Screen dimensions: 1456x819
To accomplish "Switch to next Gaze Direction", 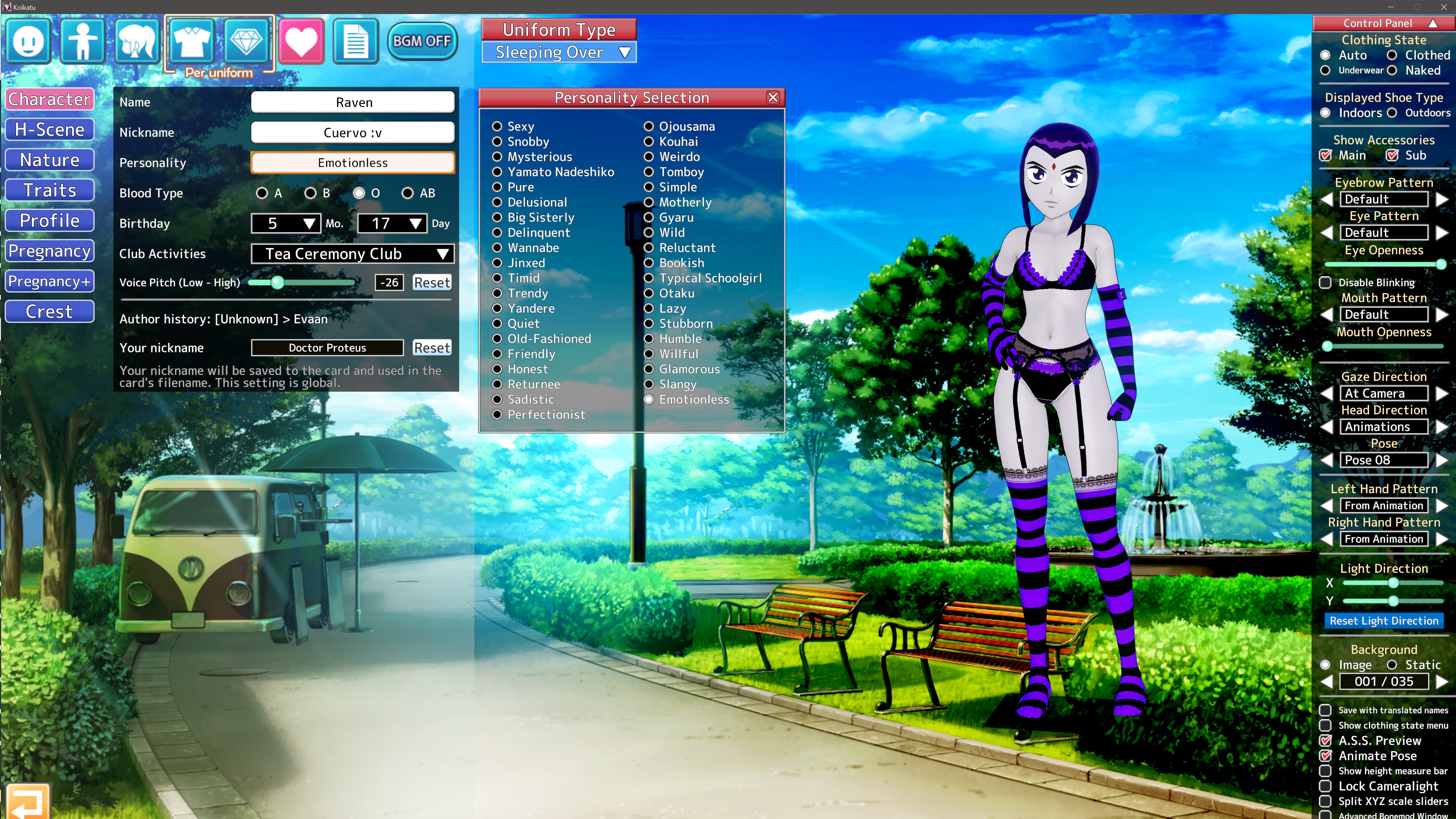I will 1442,394.
